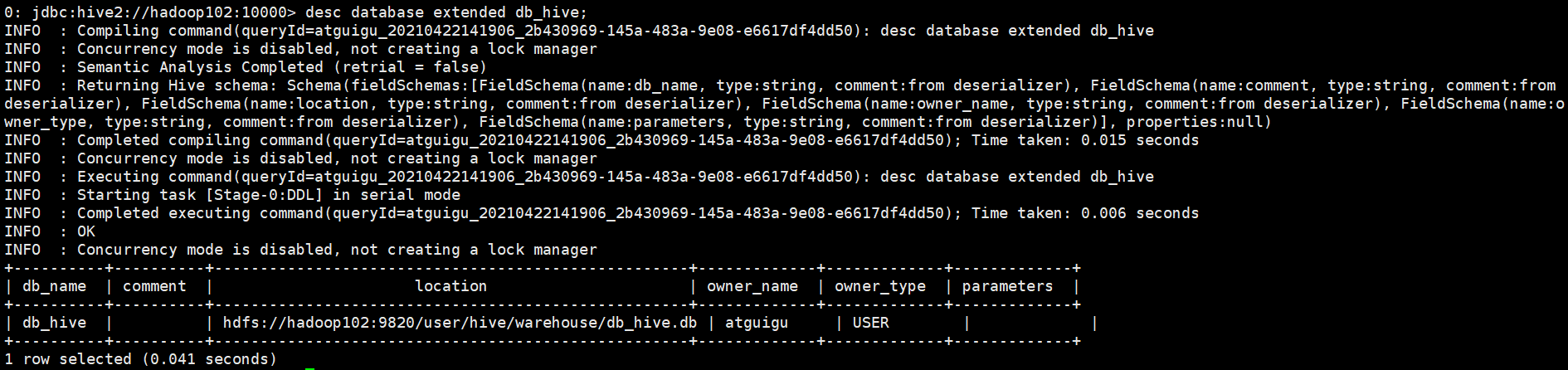Viewport: 1568px width, 370px height.
Task: Click the comment column header
Action: 154,286
